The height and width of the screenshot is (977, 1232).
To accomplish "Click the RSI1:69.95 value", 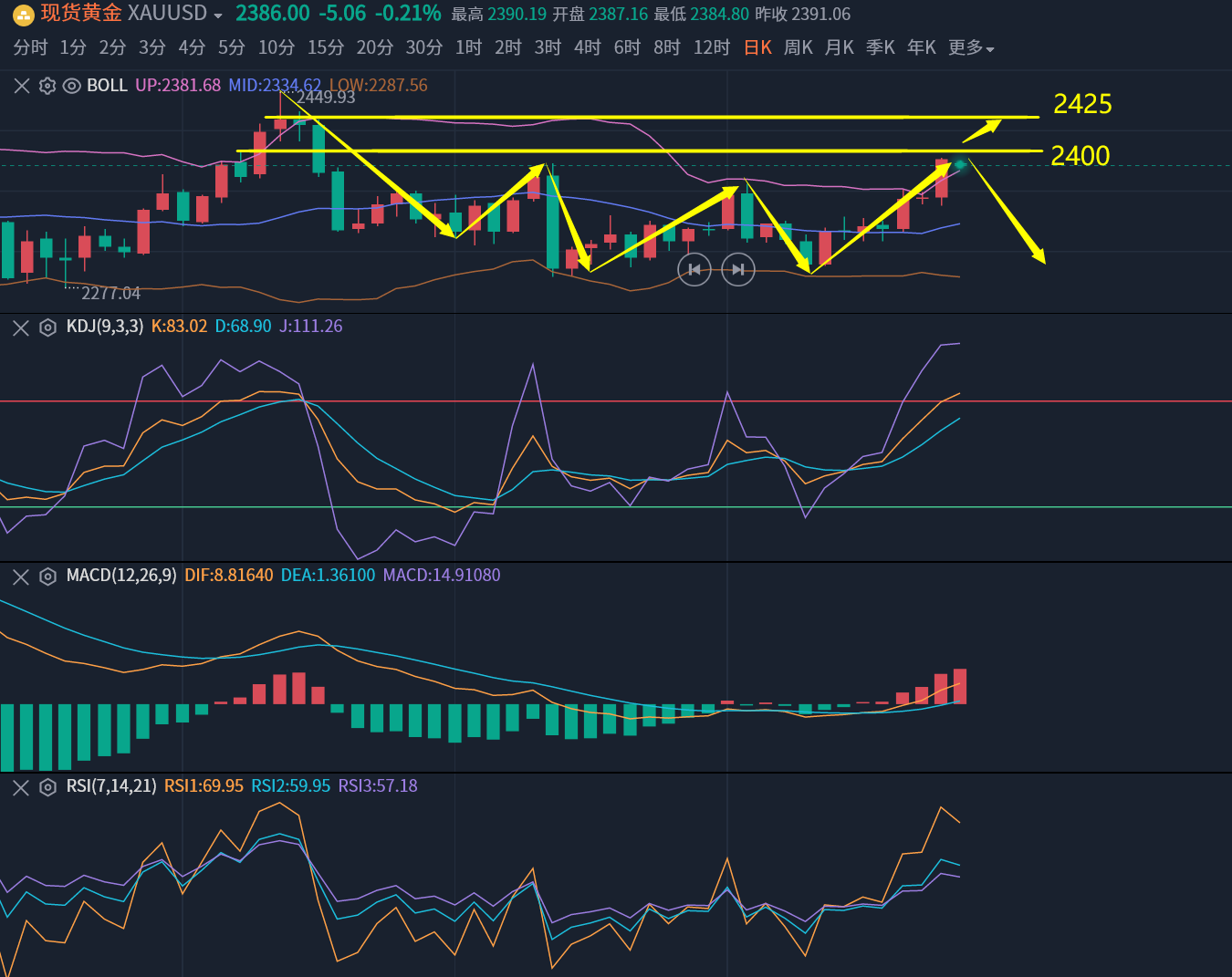I will pyautogui.click(x=204, y=786).
